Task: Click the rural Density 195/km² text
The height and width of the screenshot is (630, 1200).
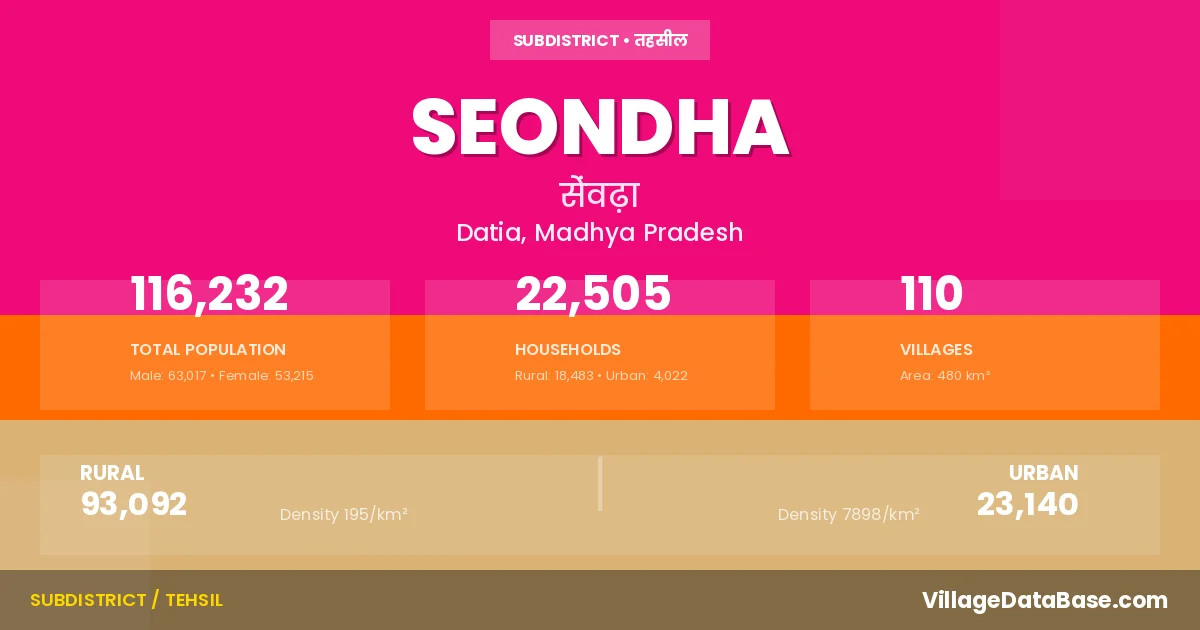Action: (x=344, y=515)
